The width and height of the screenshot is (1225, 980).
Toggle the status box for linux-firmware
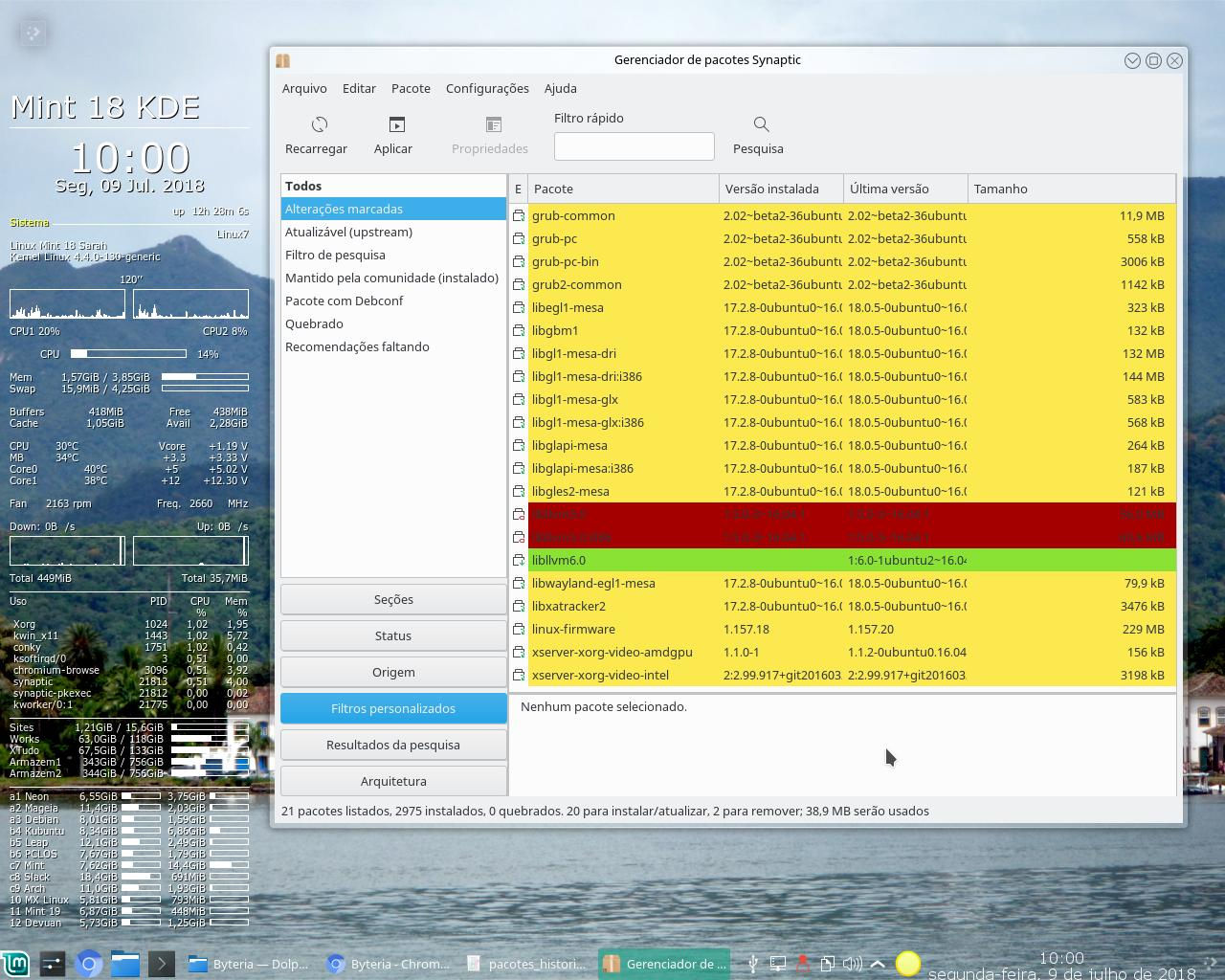(519, 629)
